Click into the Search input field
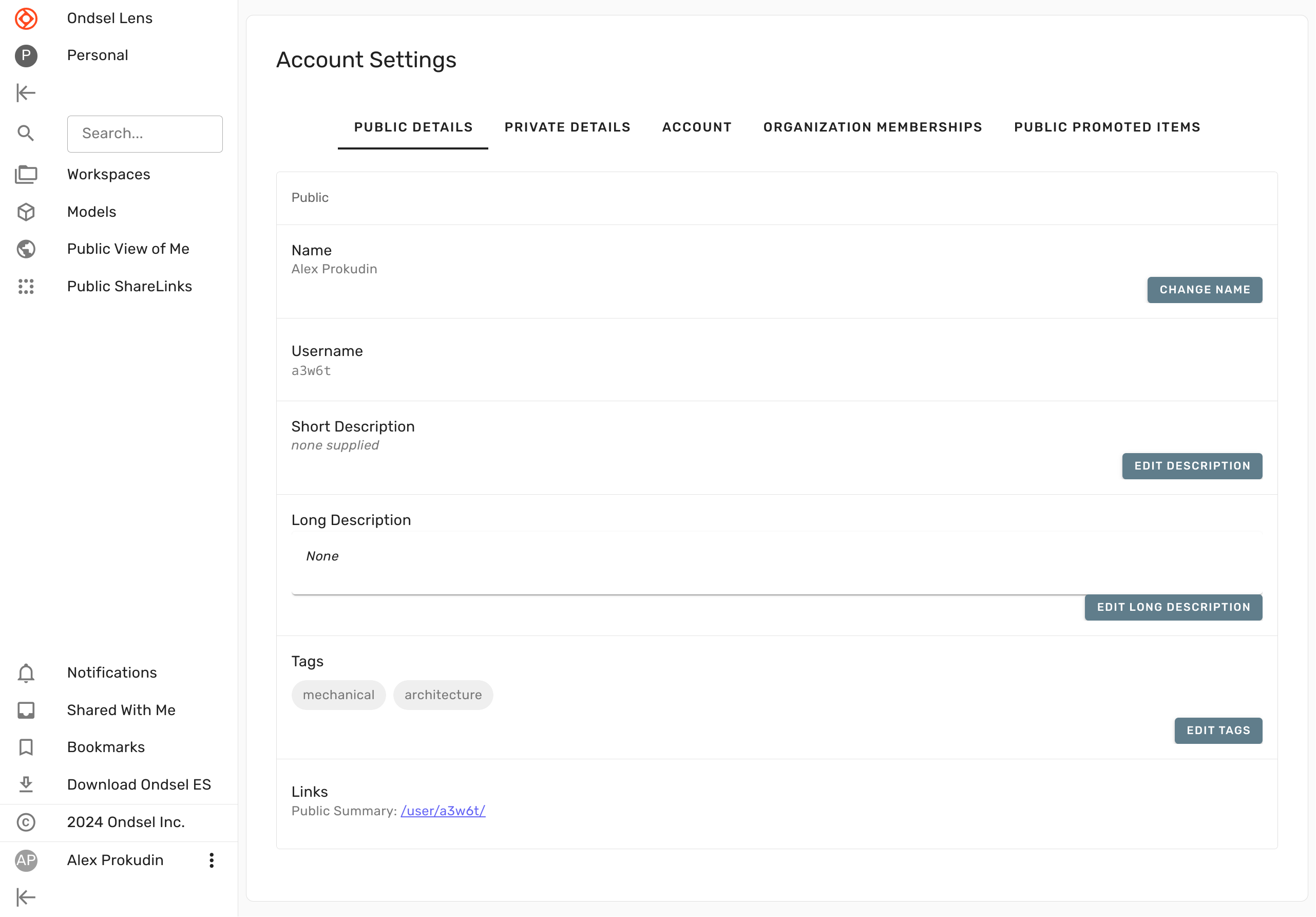This screenshot has width=1316, height=917. [145, 134]
